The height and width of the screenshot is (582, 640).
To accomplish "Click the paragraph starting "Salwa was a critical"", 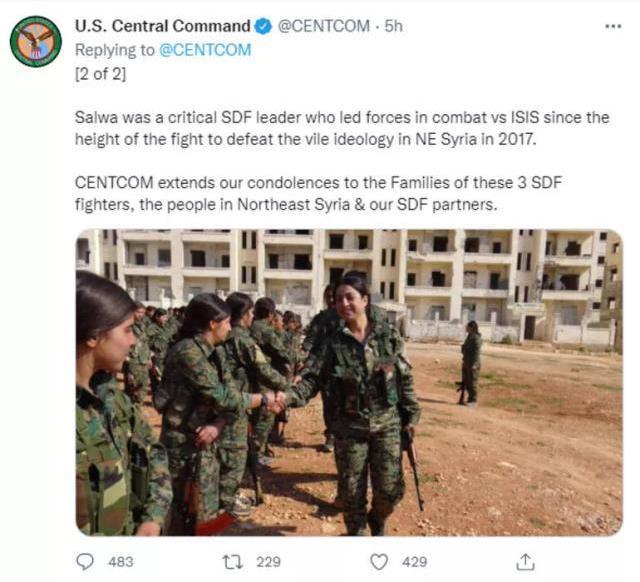I will [340, 128].
